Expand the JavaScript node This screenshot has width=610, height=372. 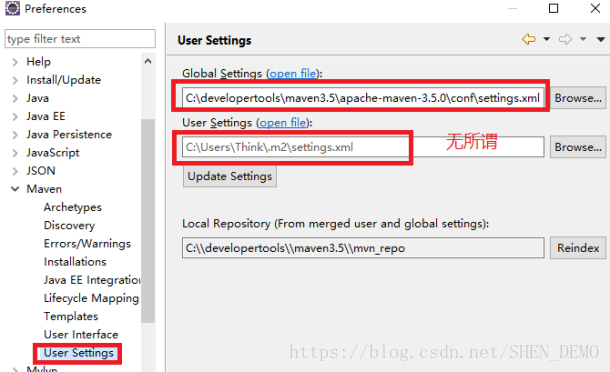15,153
